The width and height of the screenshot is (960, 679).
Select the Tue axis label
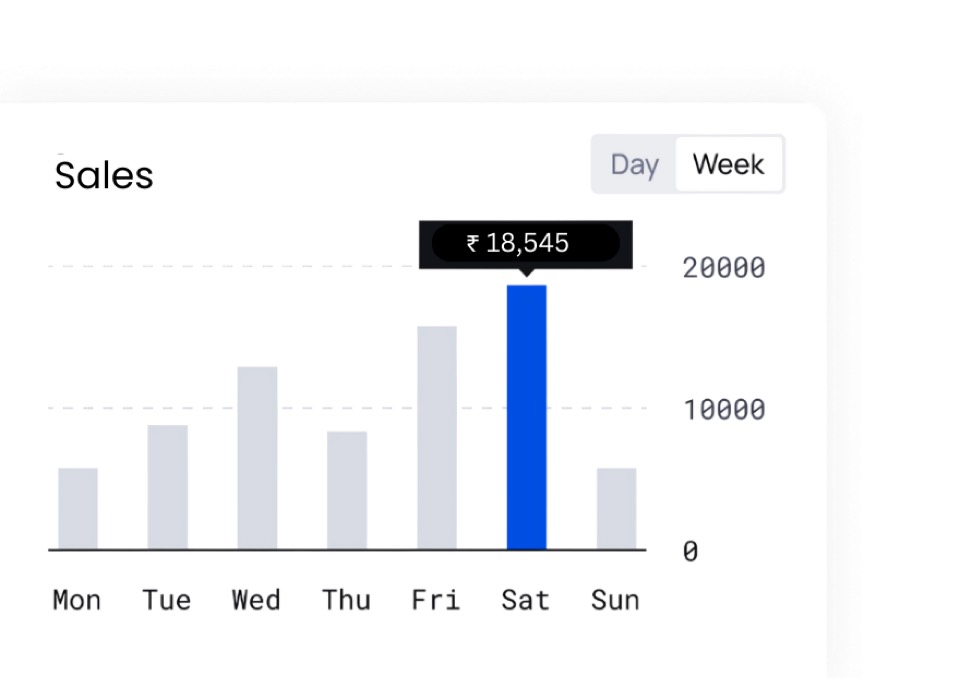(166, 600)
